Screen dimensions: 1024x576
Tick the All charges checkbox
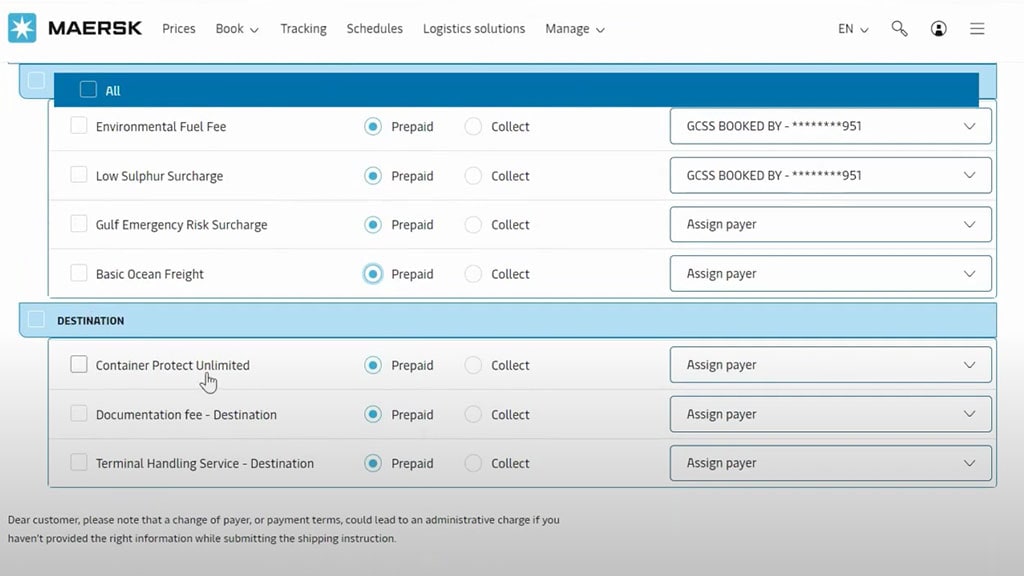coord(88,90)
